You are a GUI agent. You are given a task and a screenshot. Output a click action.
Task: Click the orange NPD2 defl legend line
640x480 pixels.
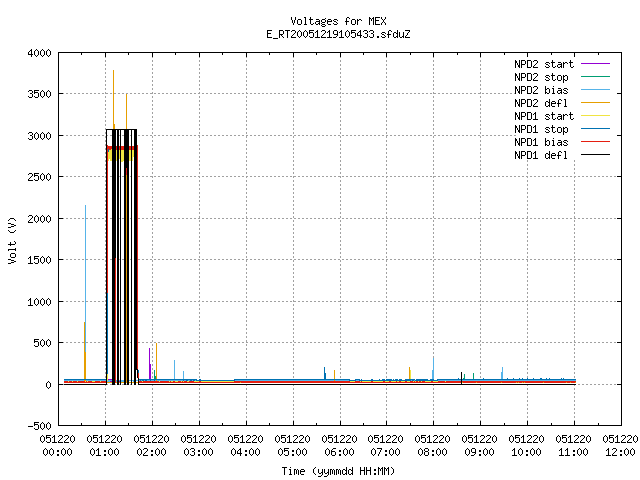(x=596, y=103)
